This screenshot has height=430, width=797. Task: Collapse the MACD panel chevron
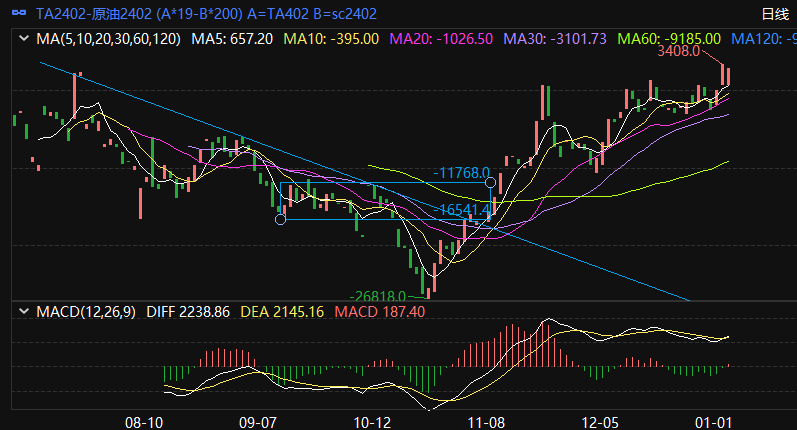coord(24,312)
